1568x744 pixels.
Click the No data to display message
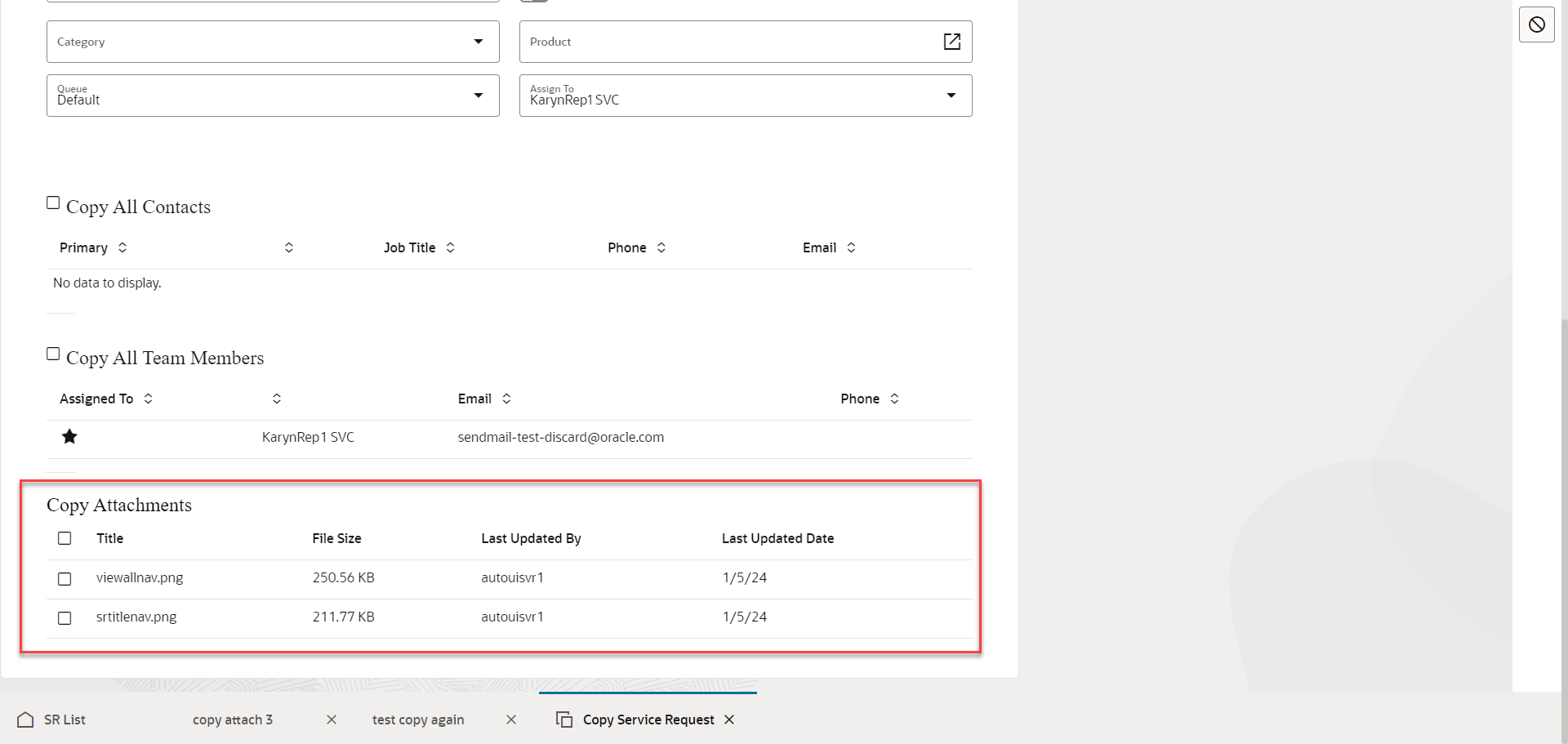tap(107, 283)
